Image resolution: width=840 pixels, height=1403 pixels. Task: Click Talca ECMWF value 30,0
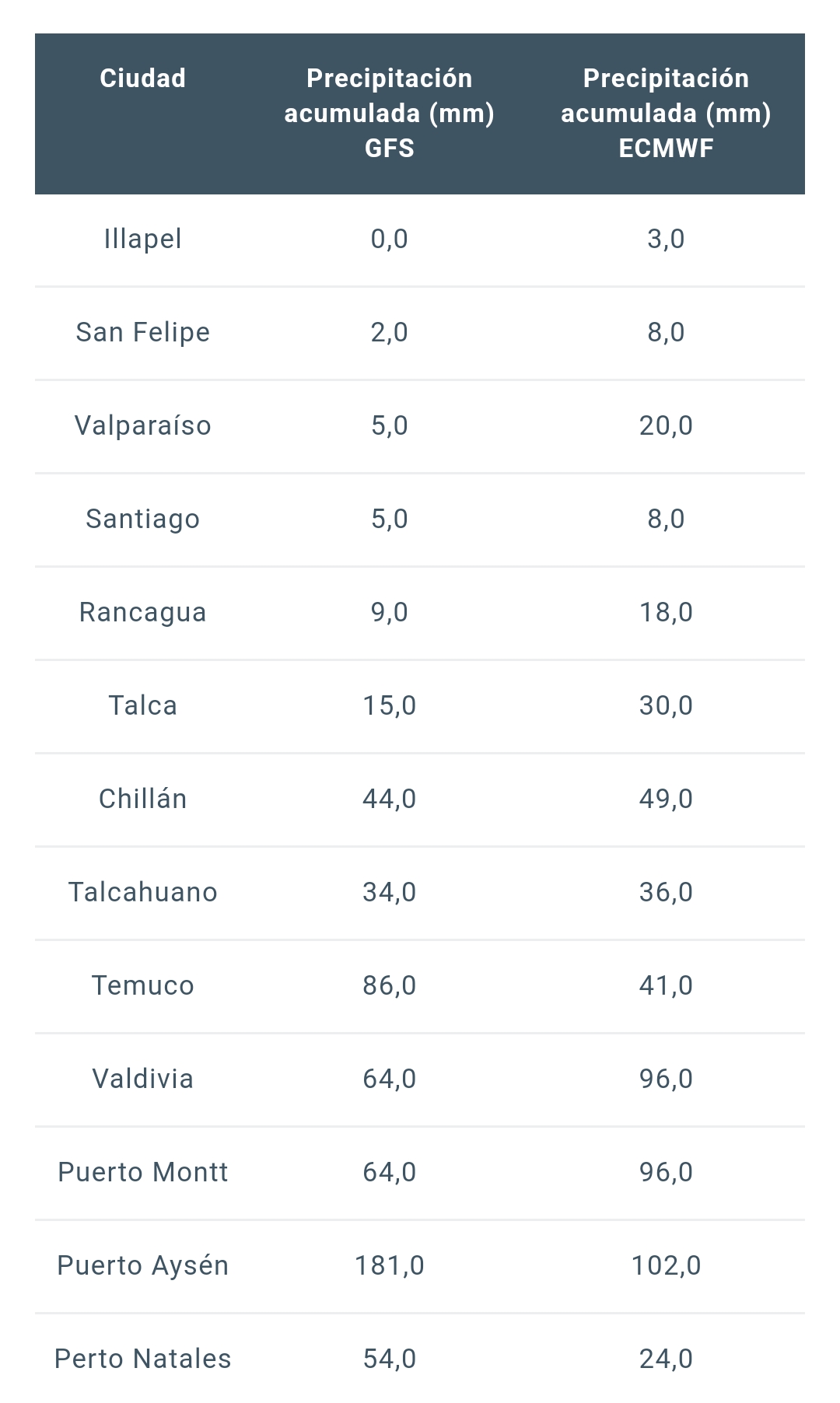(x=666, y=705)
